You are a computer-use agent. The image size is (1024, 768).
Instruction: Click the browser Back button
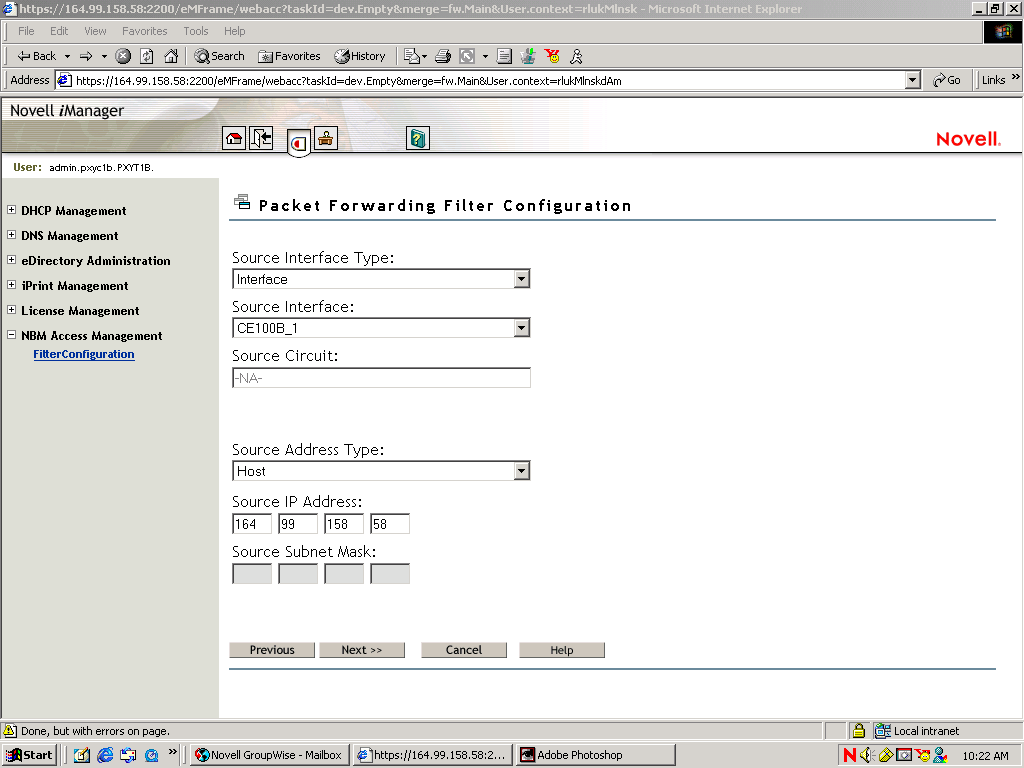[x=37, y=56]
